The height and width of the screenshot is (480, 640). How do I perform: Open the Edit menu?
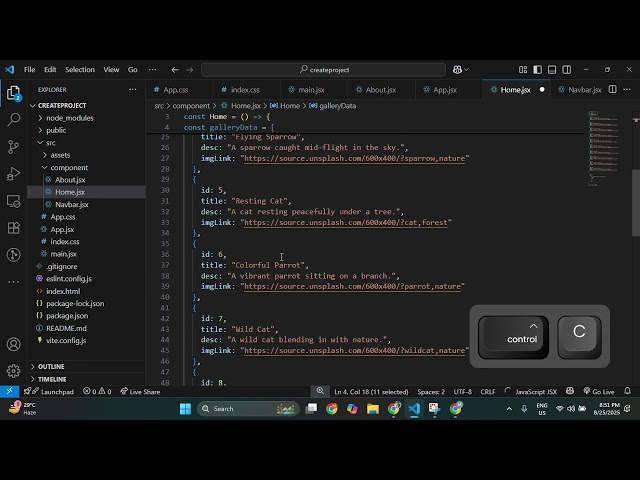click(x=50, y=70)
